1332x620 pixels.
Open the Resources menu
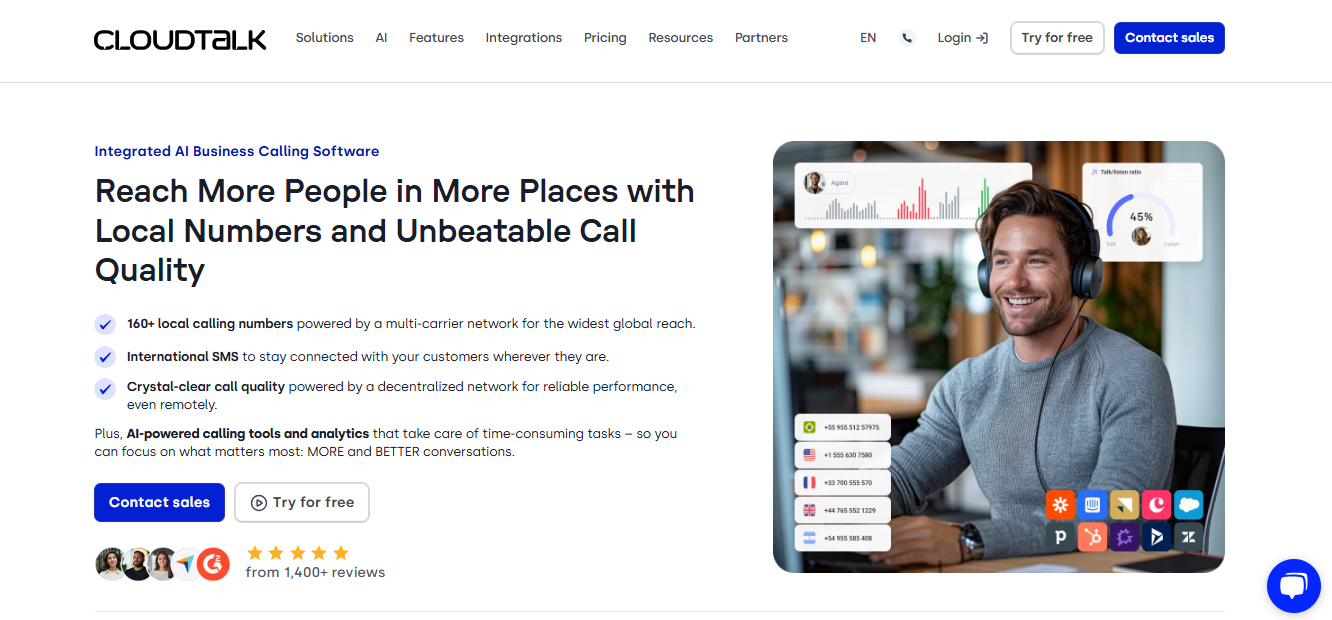pyautogui.click(x=680, y=37)
